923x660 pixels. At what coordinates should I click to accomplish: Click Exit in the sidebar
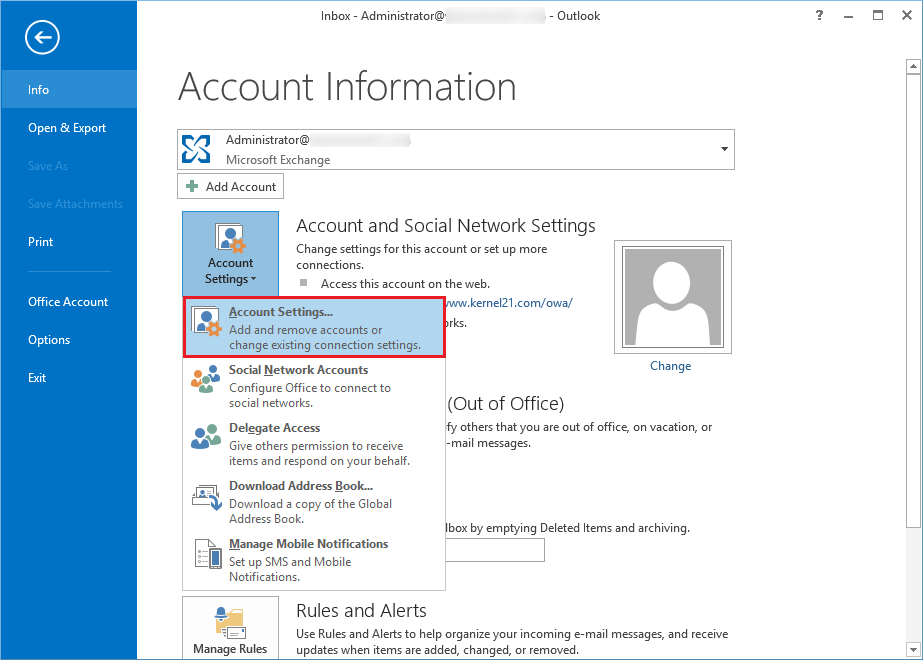(x=37, y=378)
